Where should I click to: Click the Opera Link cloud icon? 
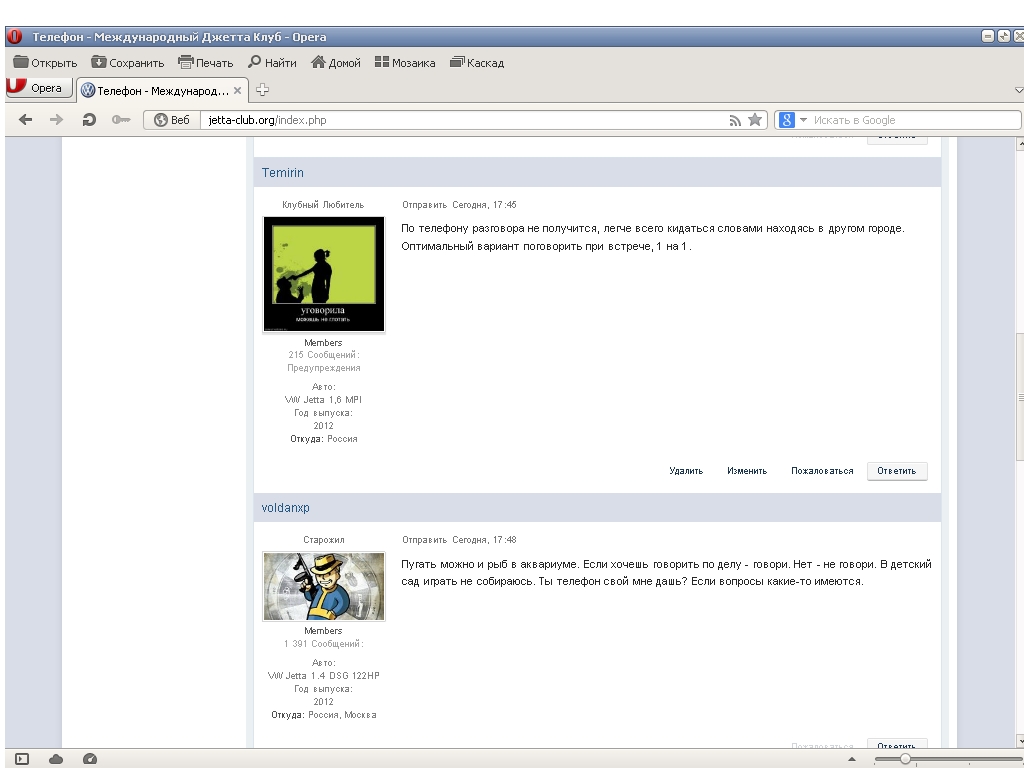coord(56,759)
